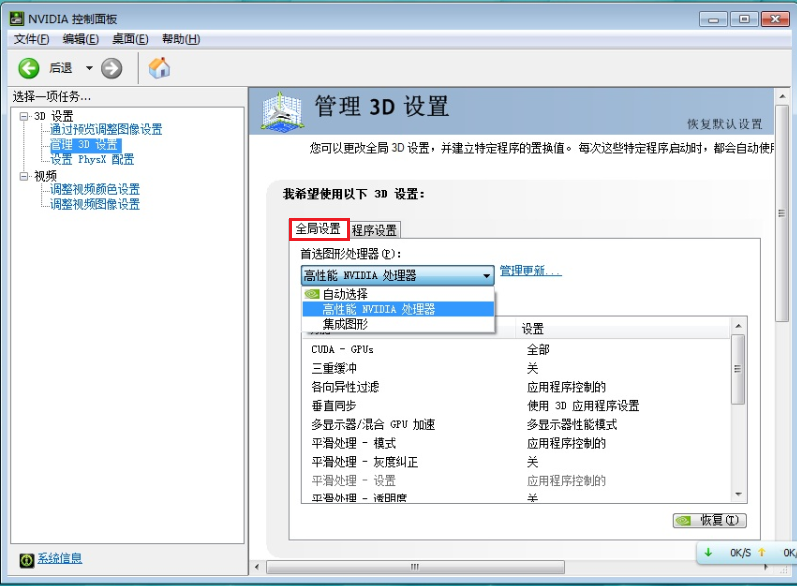Click download speed arrow indicator
Viewport: 797px width, 586px height.
click(x=708, y=552)
